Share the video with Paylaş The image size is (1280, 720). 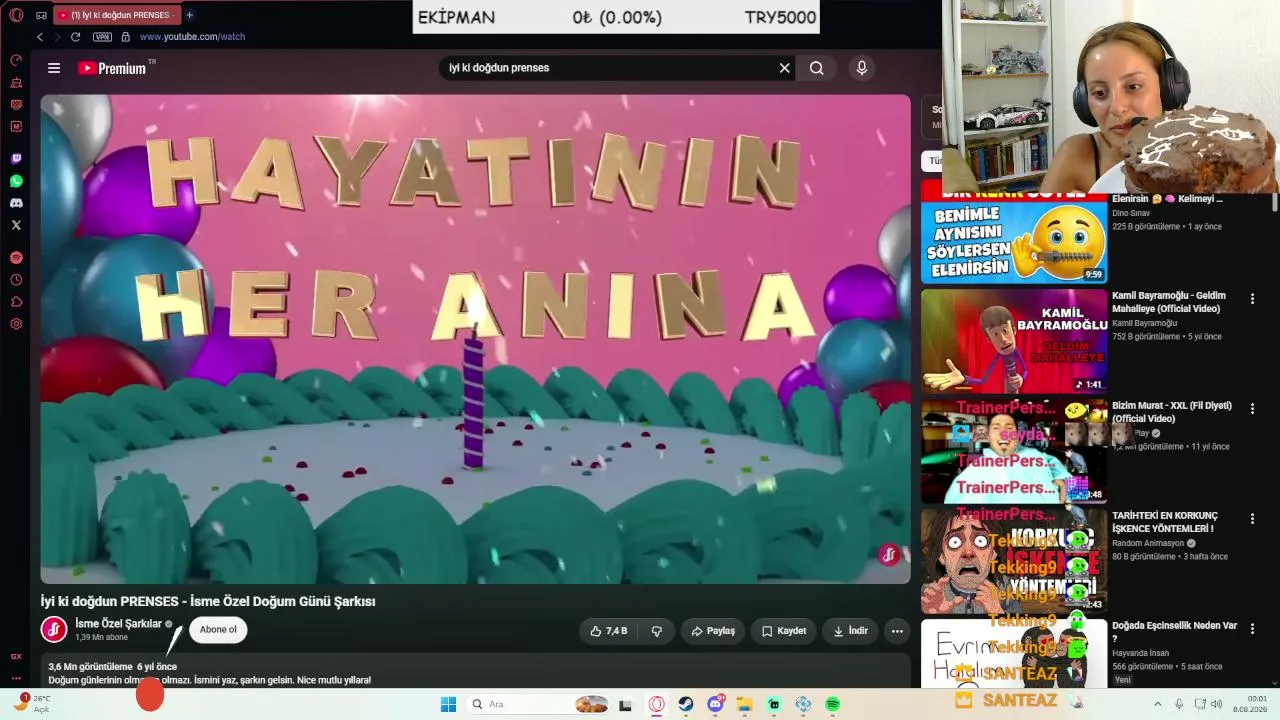pos(713,631)
